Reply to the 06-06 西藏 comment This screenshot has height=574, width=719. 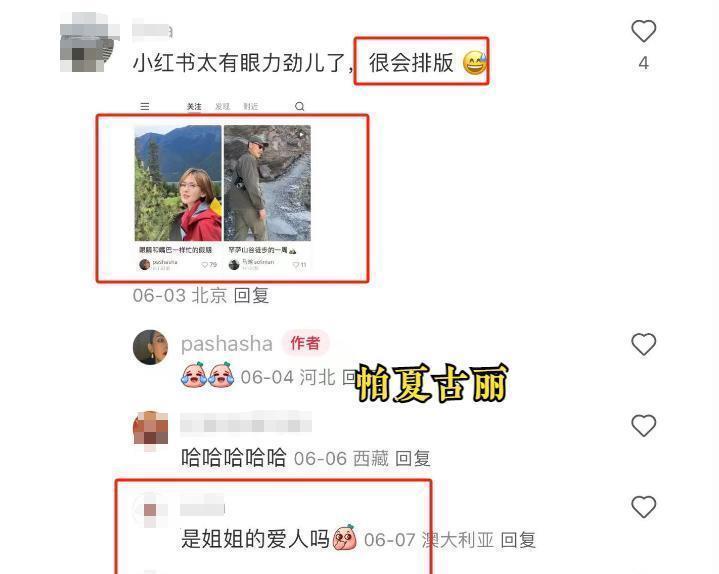pos(413,458)
